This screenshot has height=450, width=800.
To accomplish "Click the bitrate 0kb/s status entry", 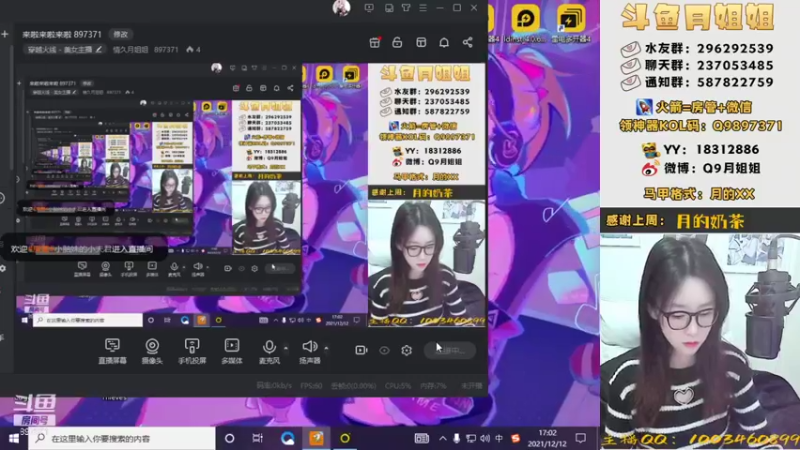I will (x=274, y=386).
